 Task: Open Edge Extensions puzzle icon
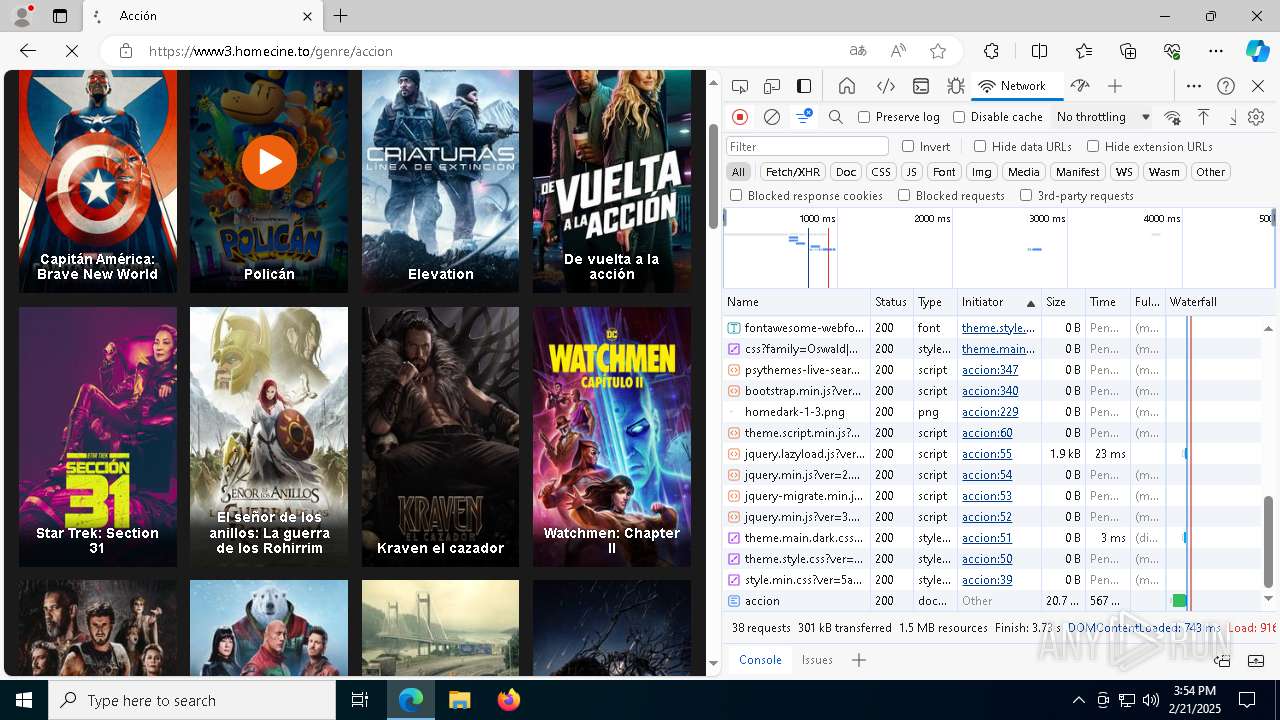coord(991,51)
